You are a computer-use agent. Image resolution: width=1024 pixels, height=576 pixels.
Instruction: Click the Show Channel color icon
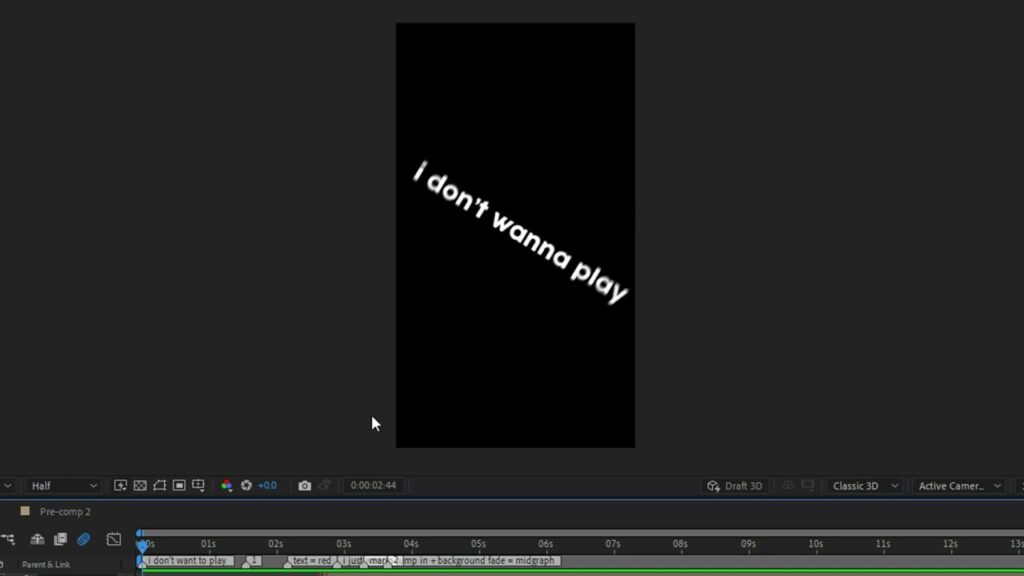coord(227,486)
